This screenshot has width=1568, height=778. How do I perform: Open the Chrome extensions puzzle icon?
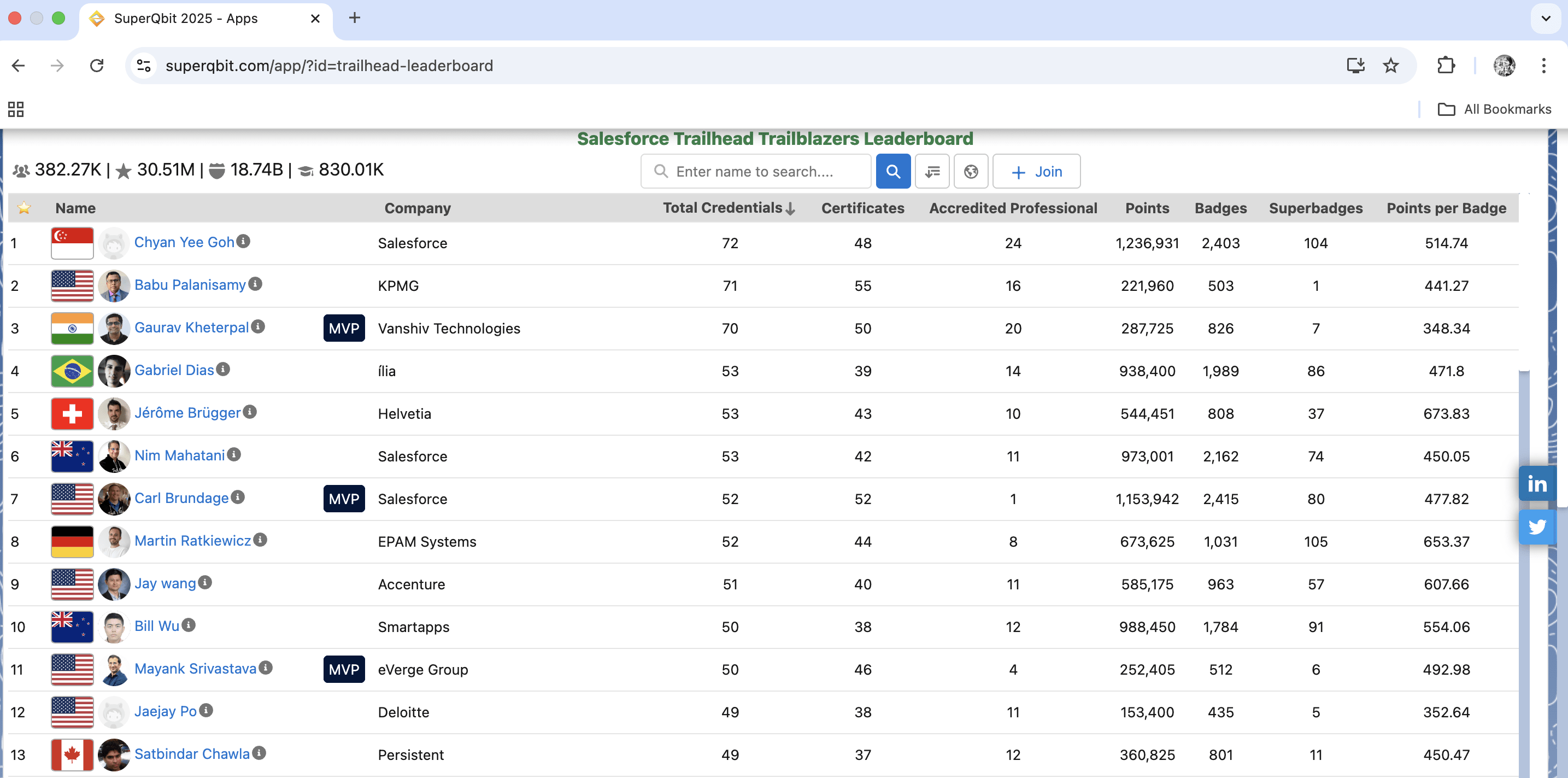click(x=1446, y=66)
